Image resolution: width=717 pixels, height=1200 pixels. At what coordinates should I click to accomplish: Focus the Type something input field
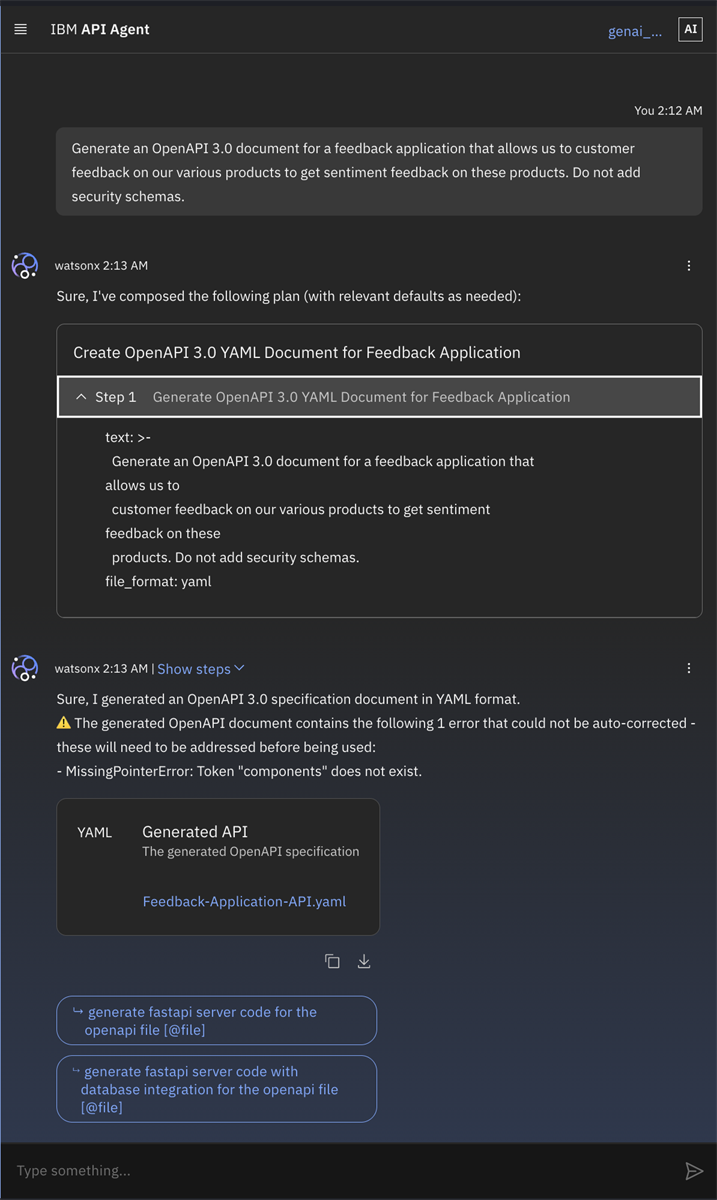pos(340,1171)
